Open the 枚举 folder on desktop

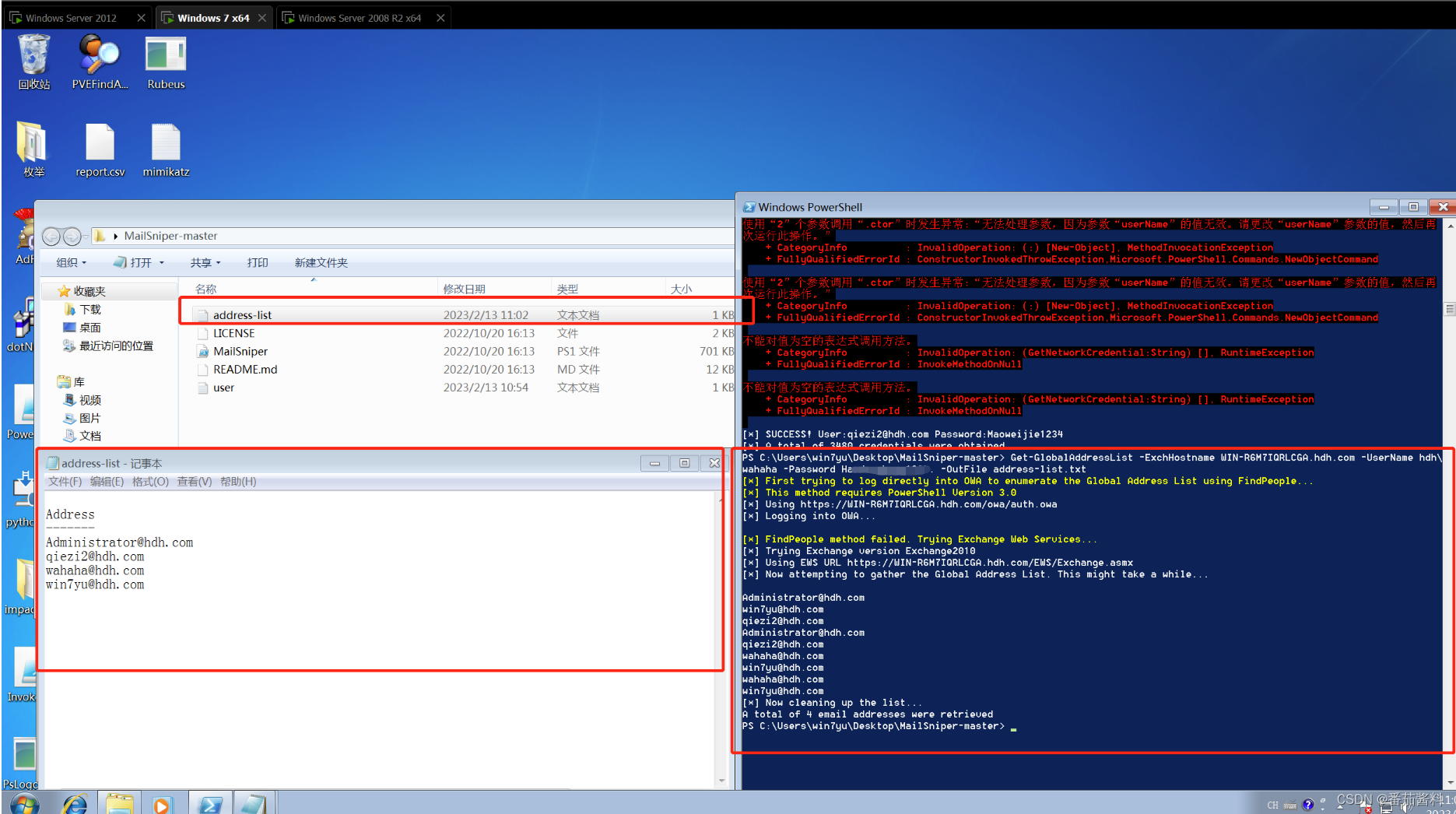[33, 149]
